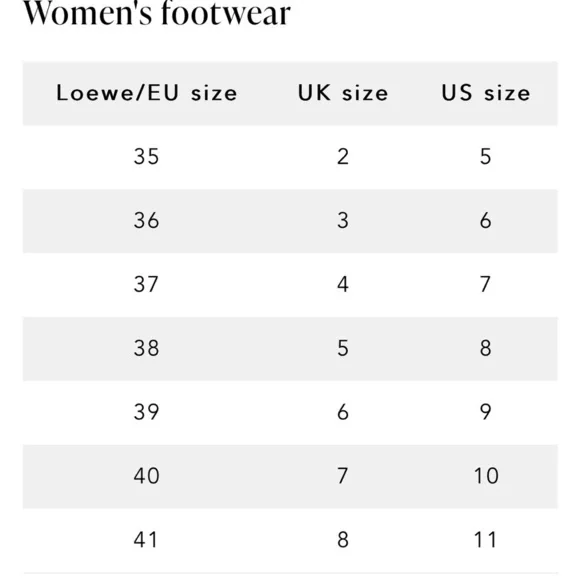The width and height of the screenshot is (580, 580).
Task: Select the Loewe/EU size column header
Action: [146, 93]
